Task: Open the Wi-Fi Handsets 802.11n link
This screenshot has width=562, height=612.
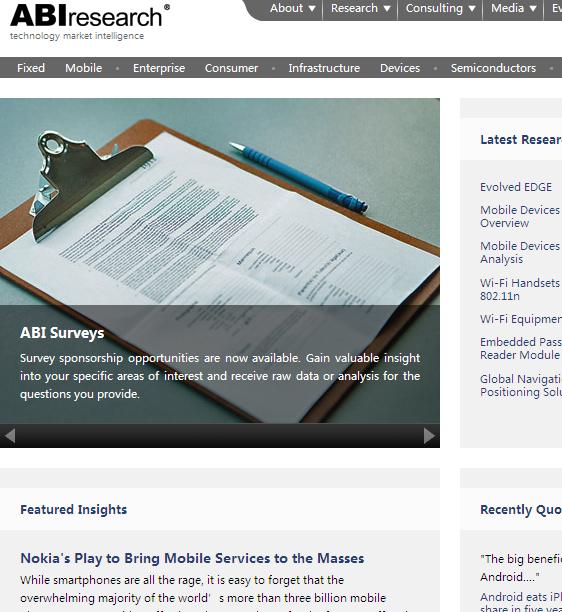Action: click(x=520, y=289)
